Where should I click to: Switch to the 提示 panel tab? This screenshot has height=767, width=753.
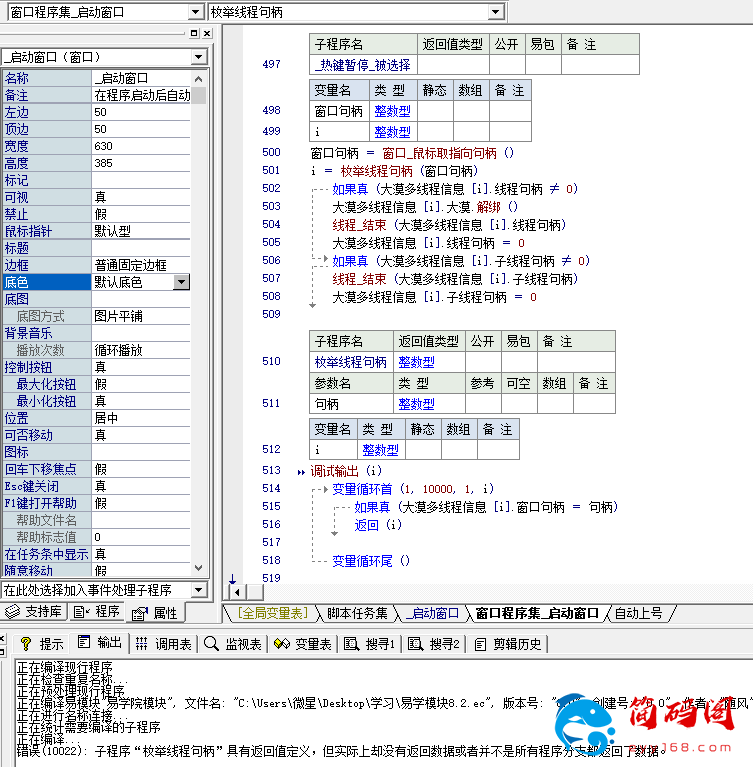coord(43,644)
